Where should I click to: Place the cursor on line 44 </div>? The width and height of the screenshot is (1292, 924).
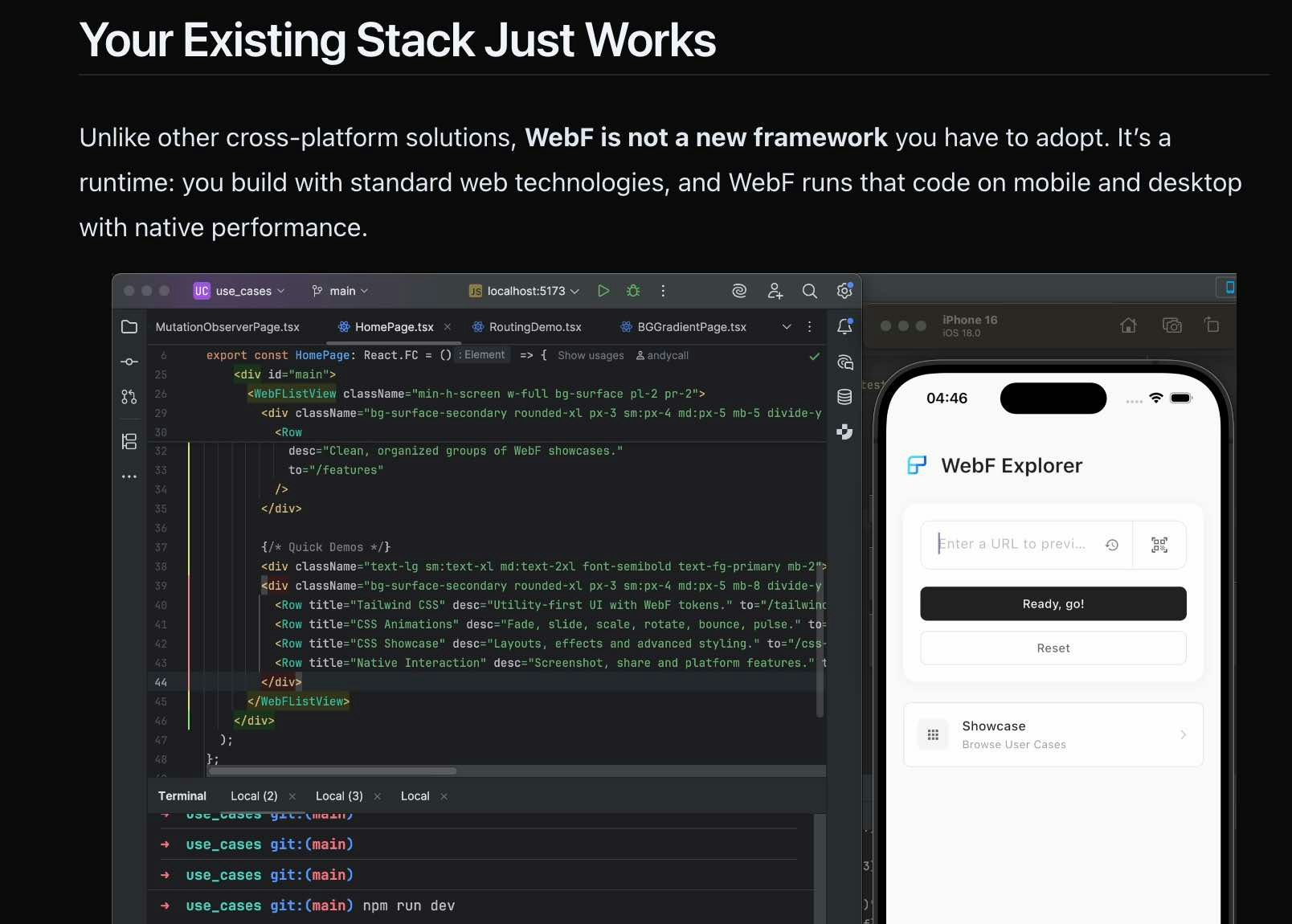[281, 682]
